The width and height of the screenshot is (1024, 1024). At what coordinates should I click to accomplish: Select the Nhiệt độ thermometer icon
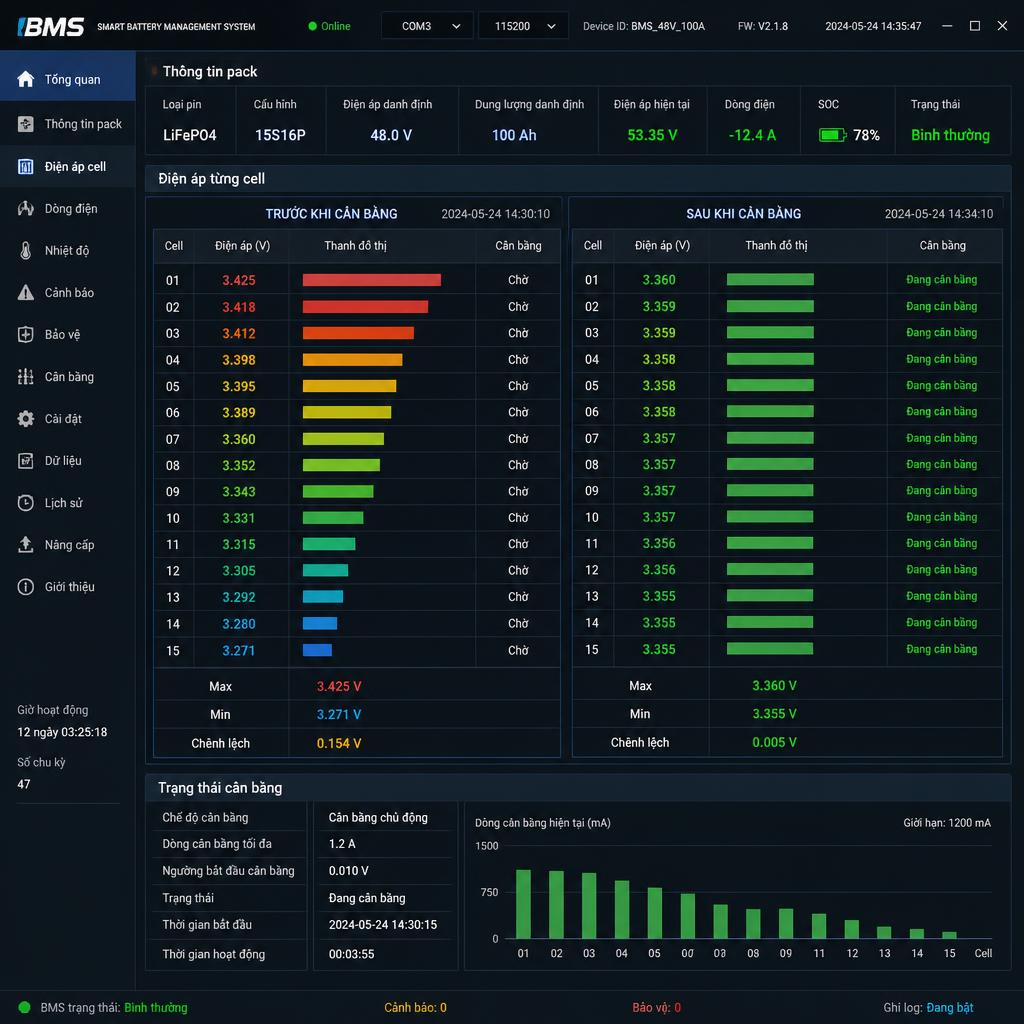[25, 250]
